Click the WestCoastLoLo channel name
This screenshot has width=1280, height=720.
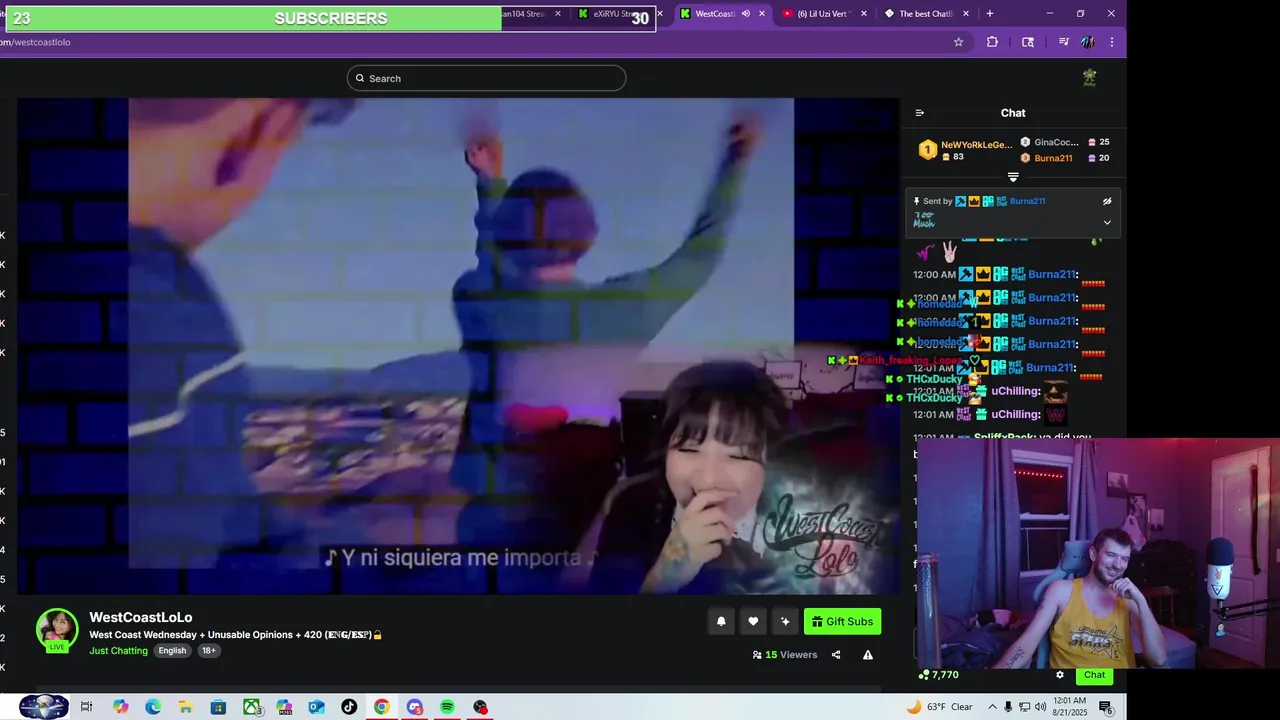(x=141, y=617)
